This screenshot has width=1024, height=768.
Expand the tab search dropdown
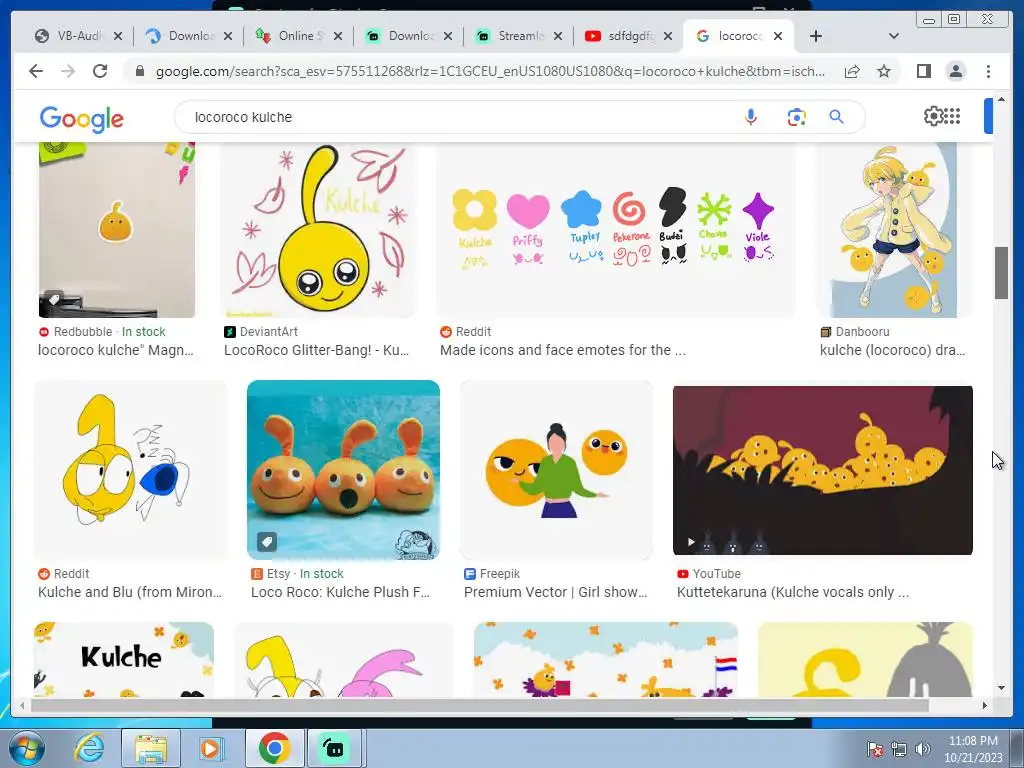[x=893, y=36]
